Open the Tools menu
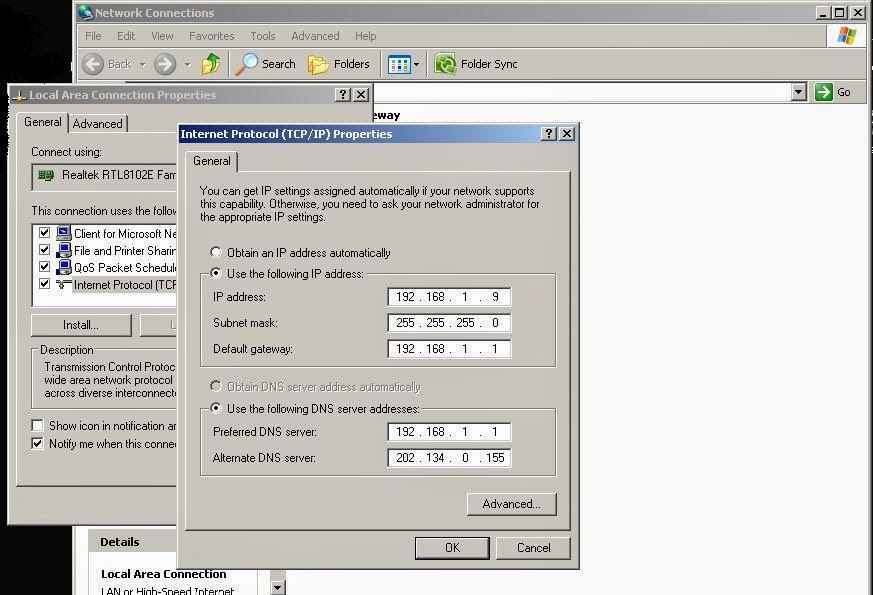This screenshot has height=595, width=873. pyautogui.click(x=263, y=36)
